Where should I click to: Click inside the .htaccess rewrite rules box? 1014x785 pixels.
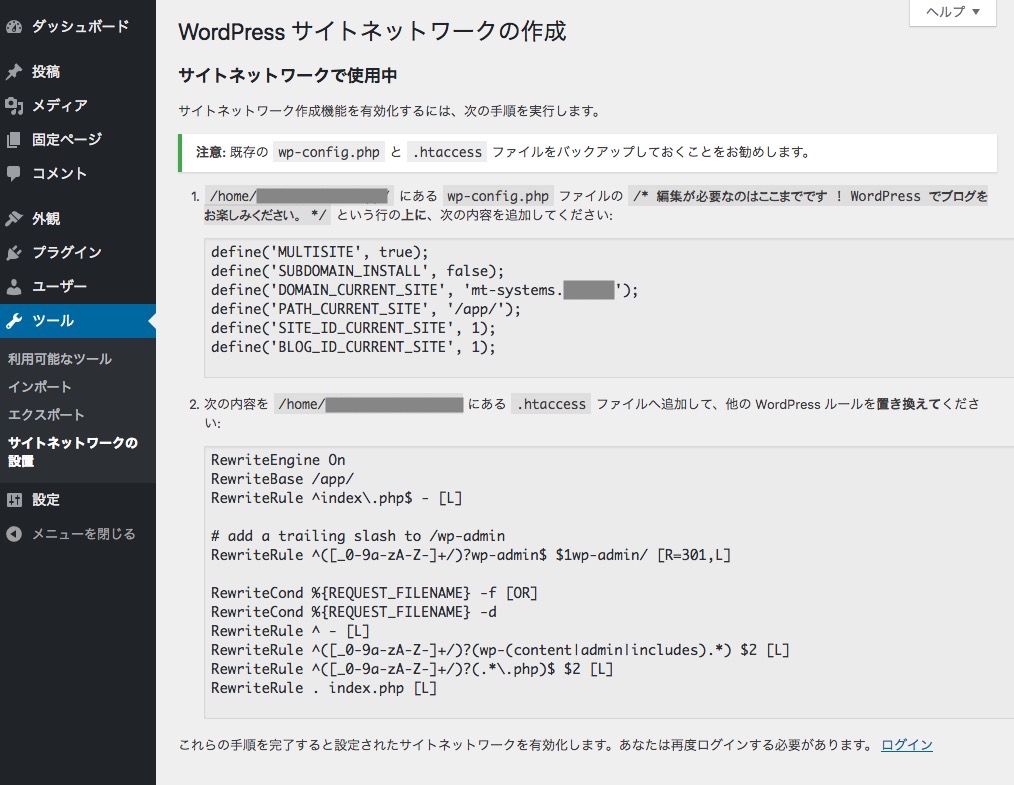pos(609,582)
